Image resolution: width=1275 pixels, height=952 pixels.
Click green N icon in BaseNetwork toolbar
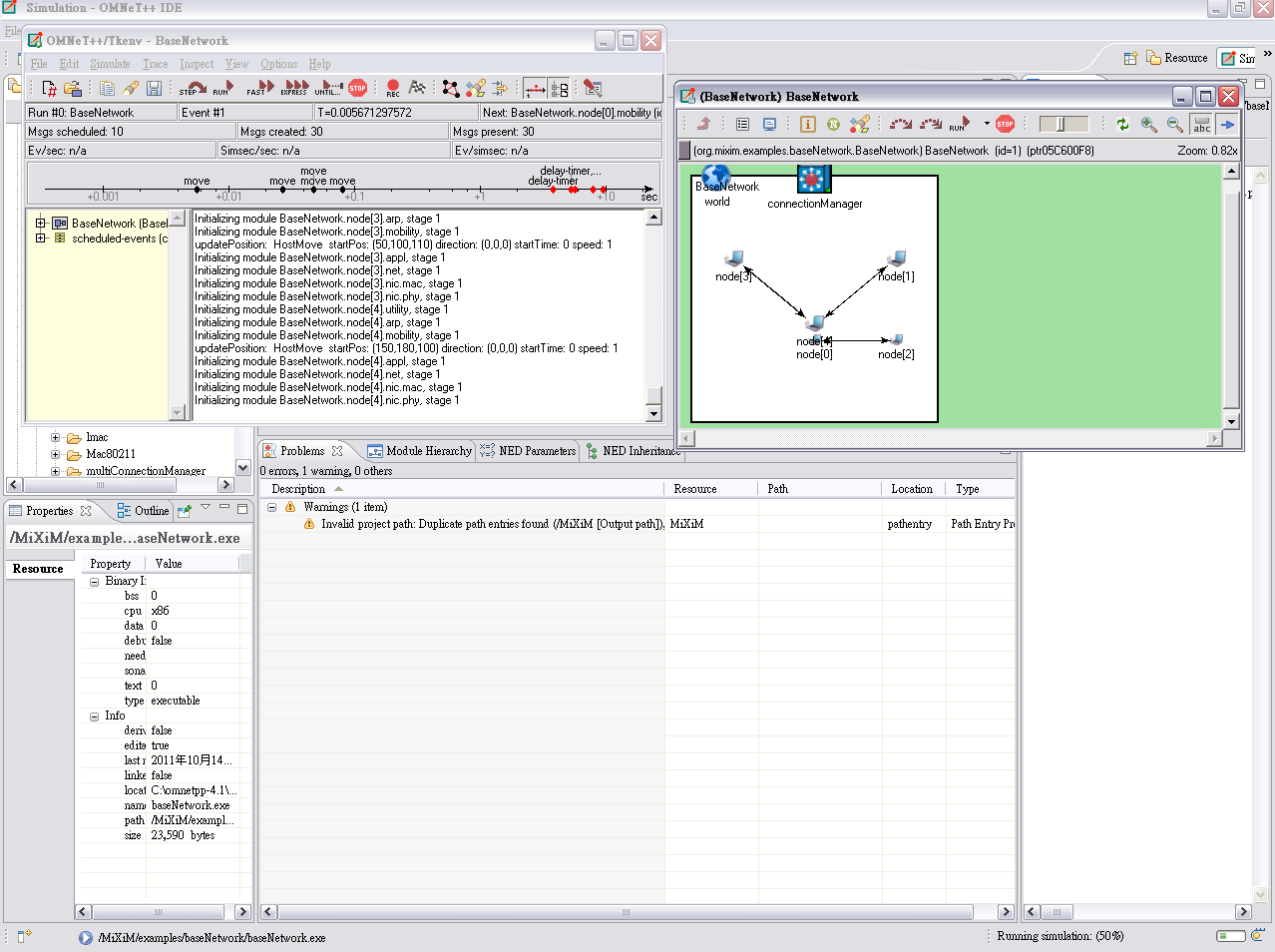[833, 124]
